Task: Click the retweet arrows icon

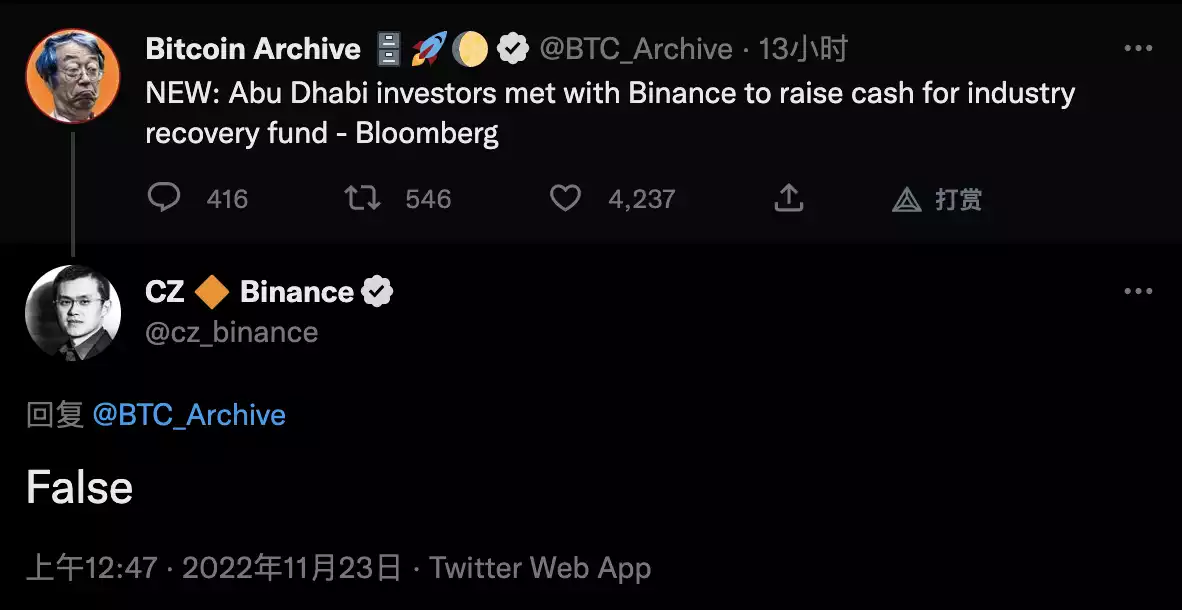Action: coord(362,198)
